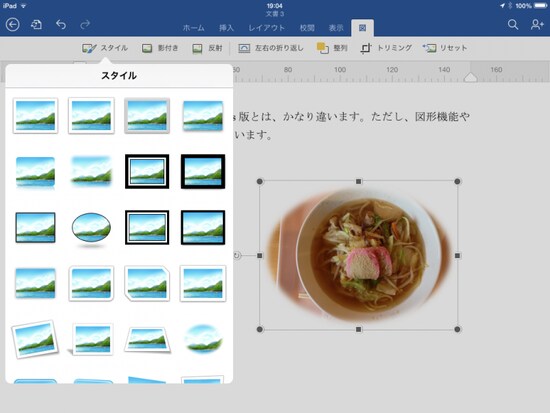Viewport: 550px width, 413px height.
Task: Apply the soft edge oval style
Action: click(x=203, y=339)
